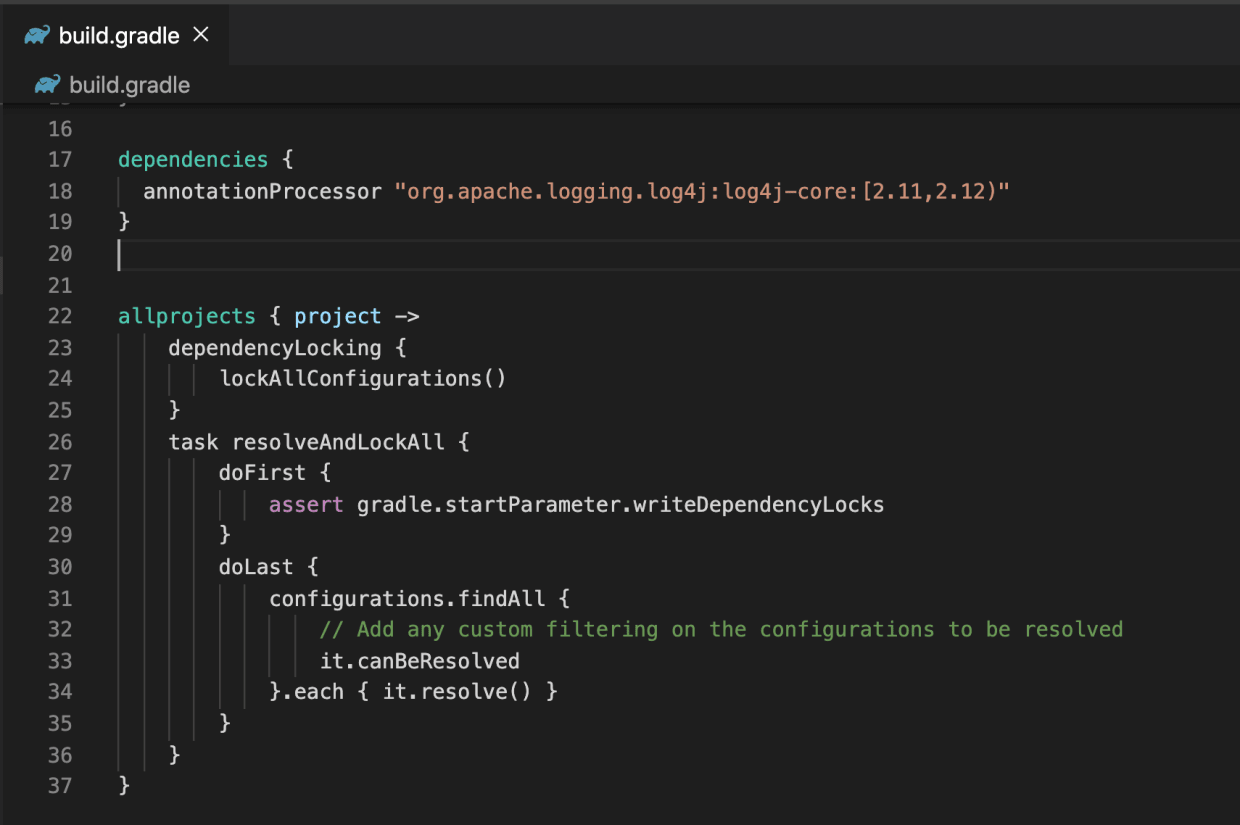Click the 'dependencies' keyword on line 17
The image size is (1240, 825).
193,159
